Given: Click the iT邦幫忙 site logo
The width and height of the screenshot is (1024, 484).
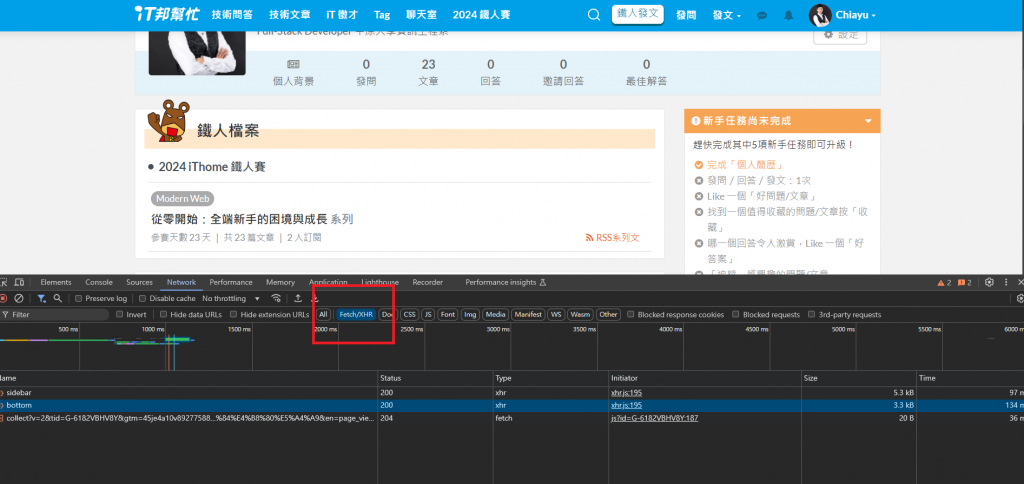Looking at the screenshot, I should point(167,14).
